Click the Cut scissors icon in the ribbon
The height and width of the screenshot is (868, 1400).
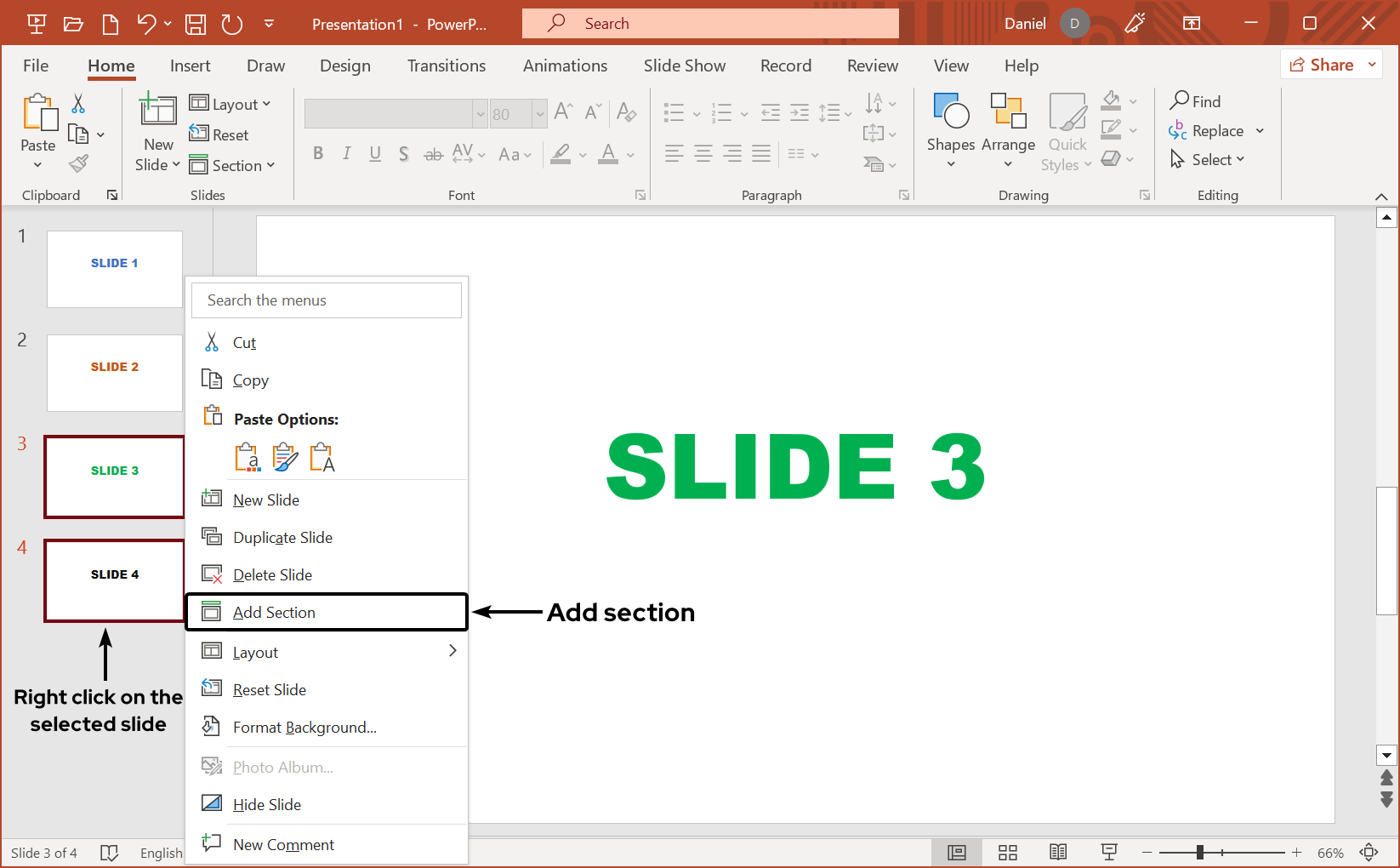coord(78,104)
